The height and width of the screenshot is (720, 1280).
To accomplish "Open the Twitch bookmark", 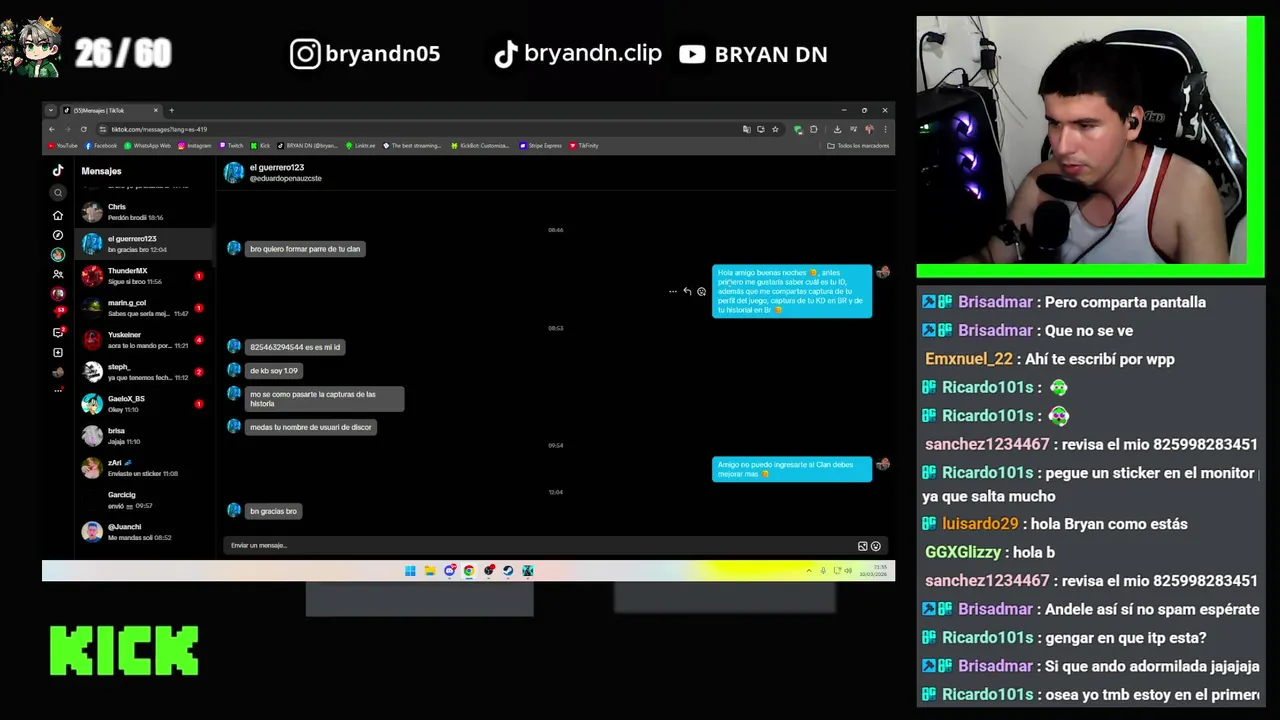I will coord(231,146).
